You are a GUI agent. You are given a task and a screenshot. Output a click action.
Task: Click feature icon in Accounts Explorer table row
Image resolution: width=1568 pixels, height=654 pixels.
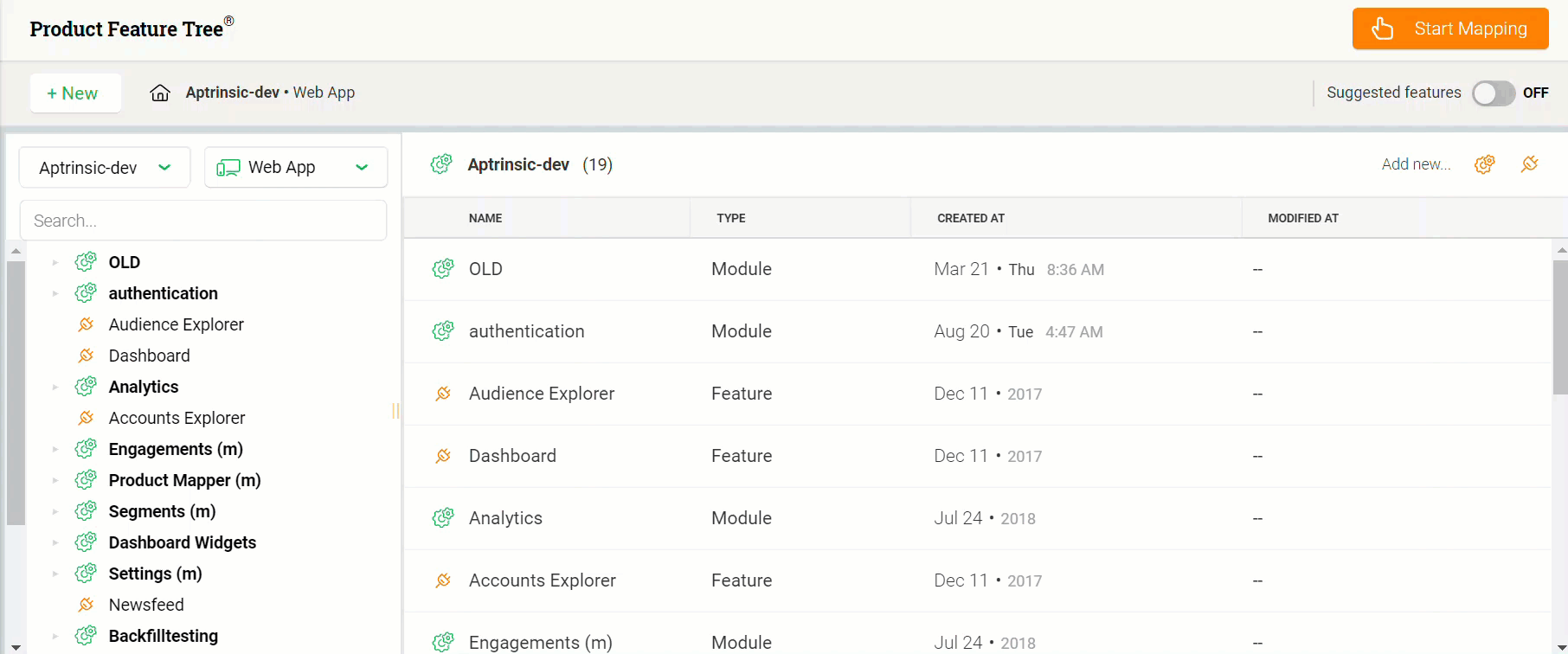pos(443,580)
